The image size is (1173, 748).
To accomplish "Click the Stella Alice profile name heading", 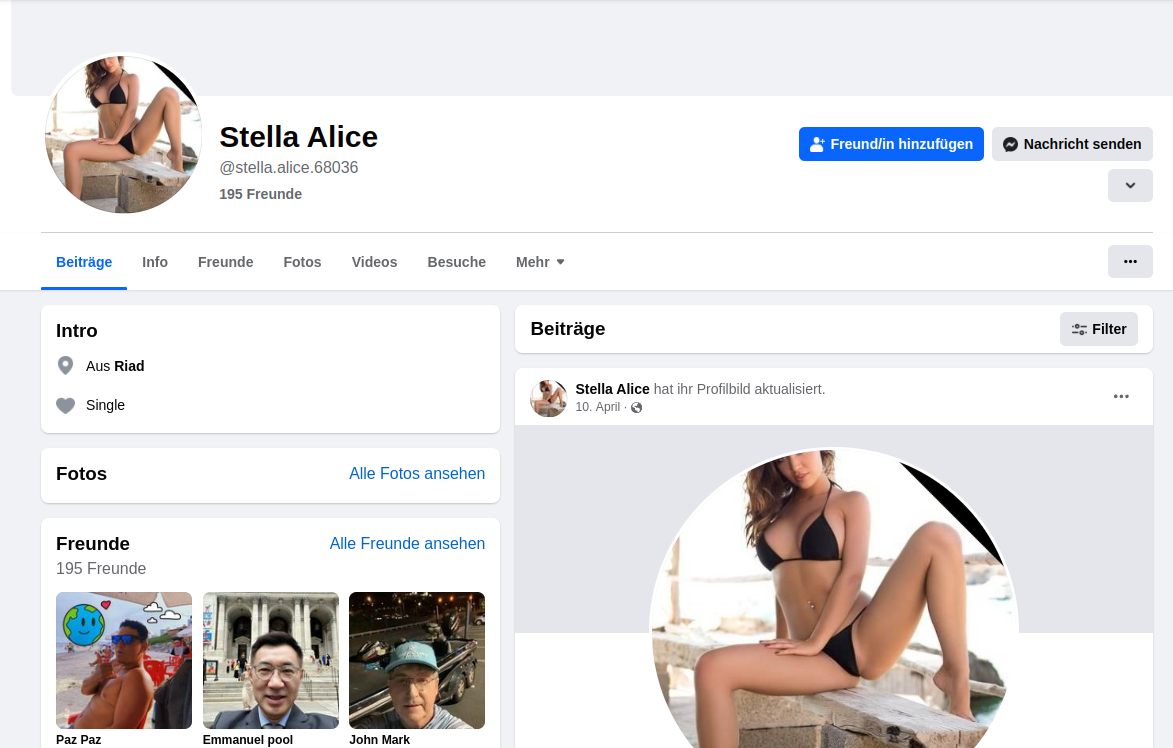I will (298, 137).
